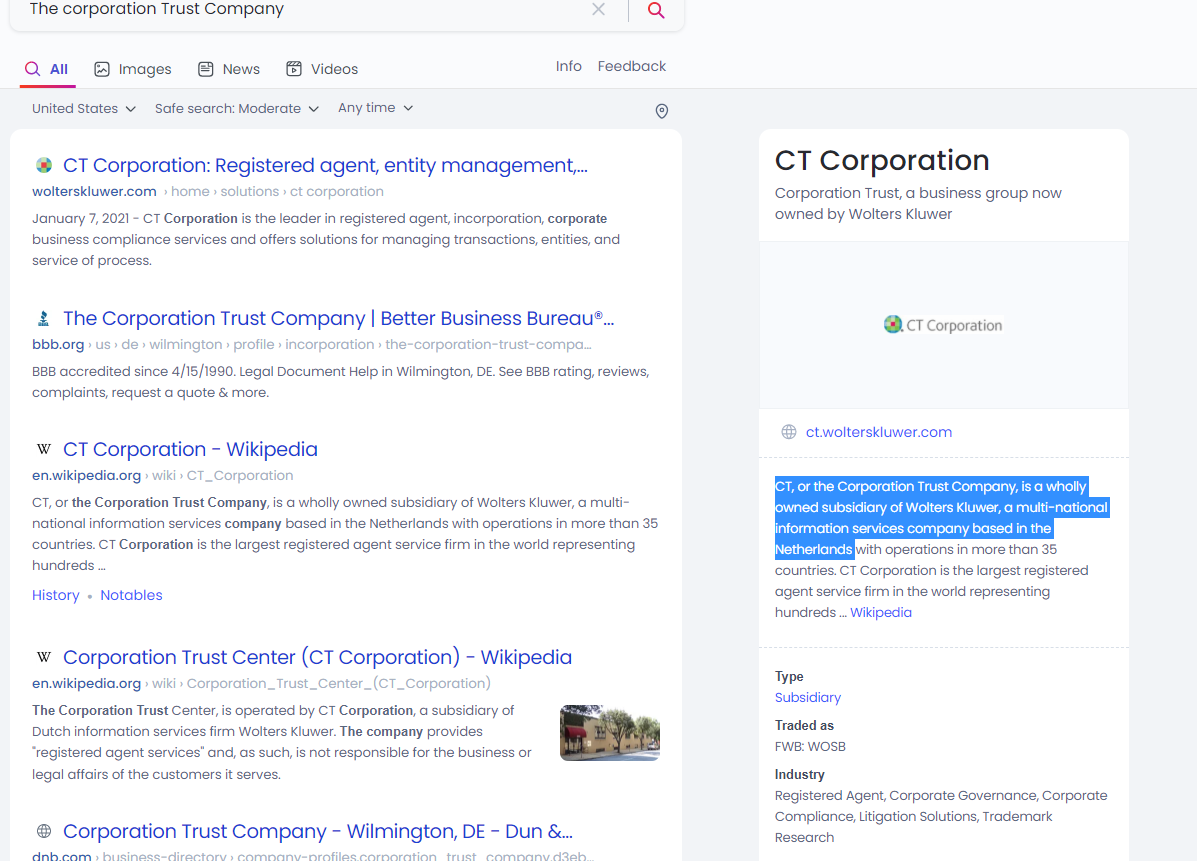
Task: Open CT Corporation - Wikipedia result
Action: [x=190, y=450]
